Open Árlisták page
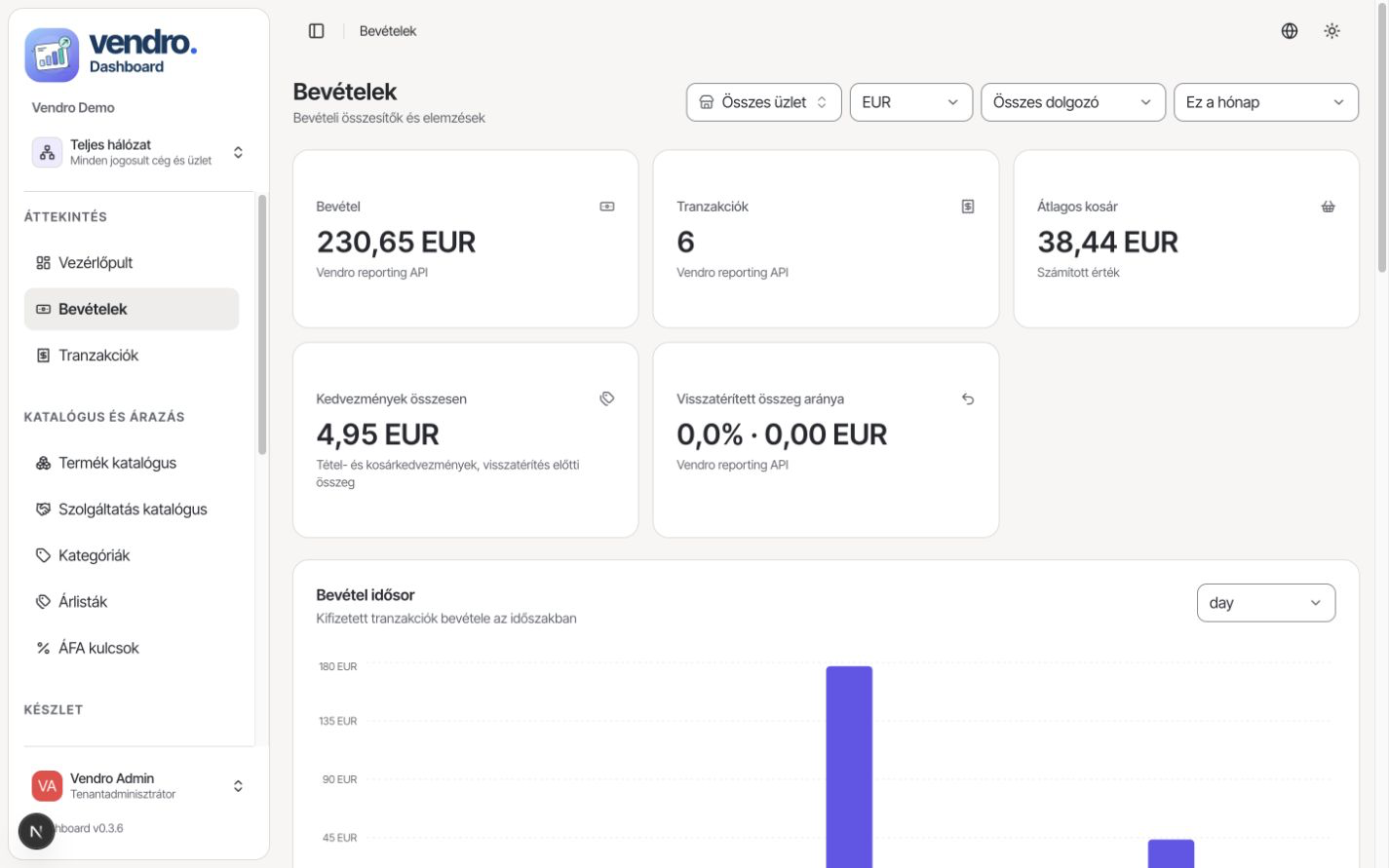 pyautogui.click(x=132, y=602)
